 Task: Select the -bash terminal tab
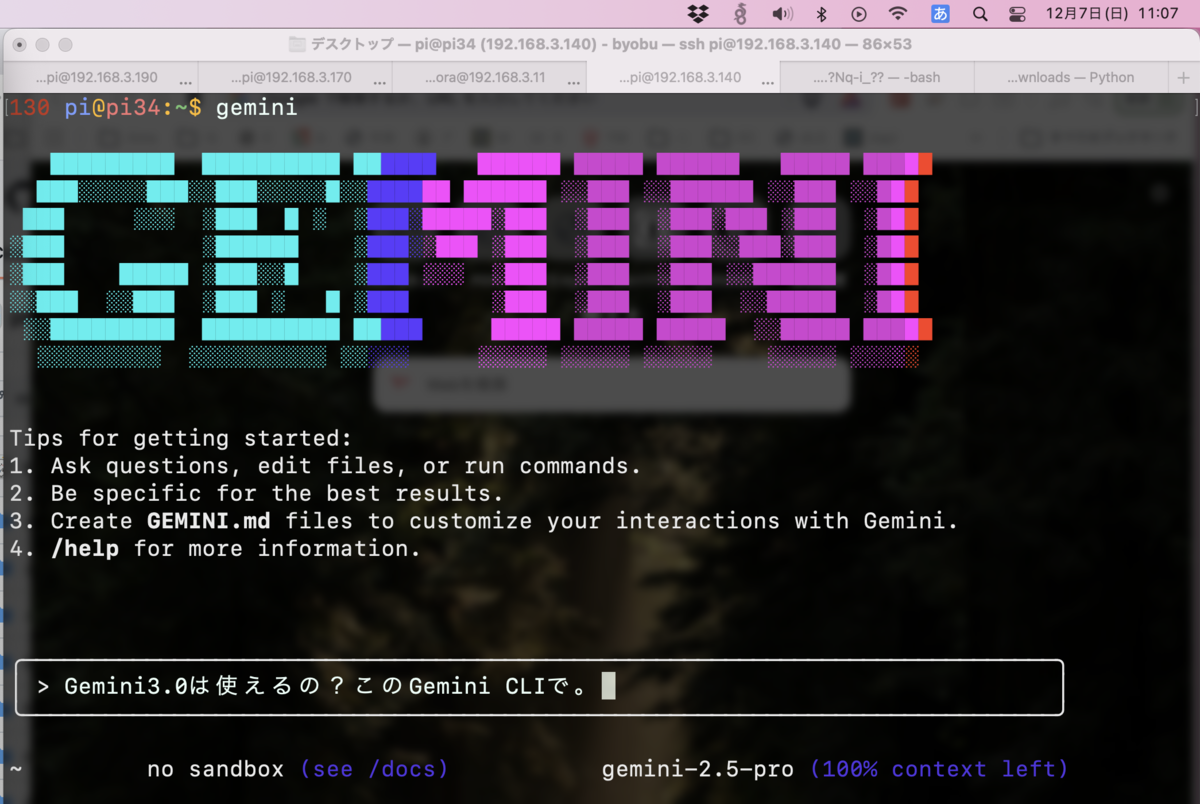coord(877,77)
